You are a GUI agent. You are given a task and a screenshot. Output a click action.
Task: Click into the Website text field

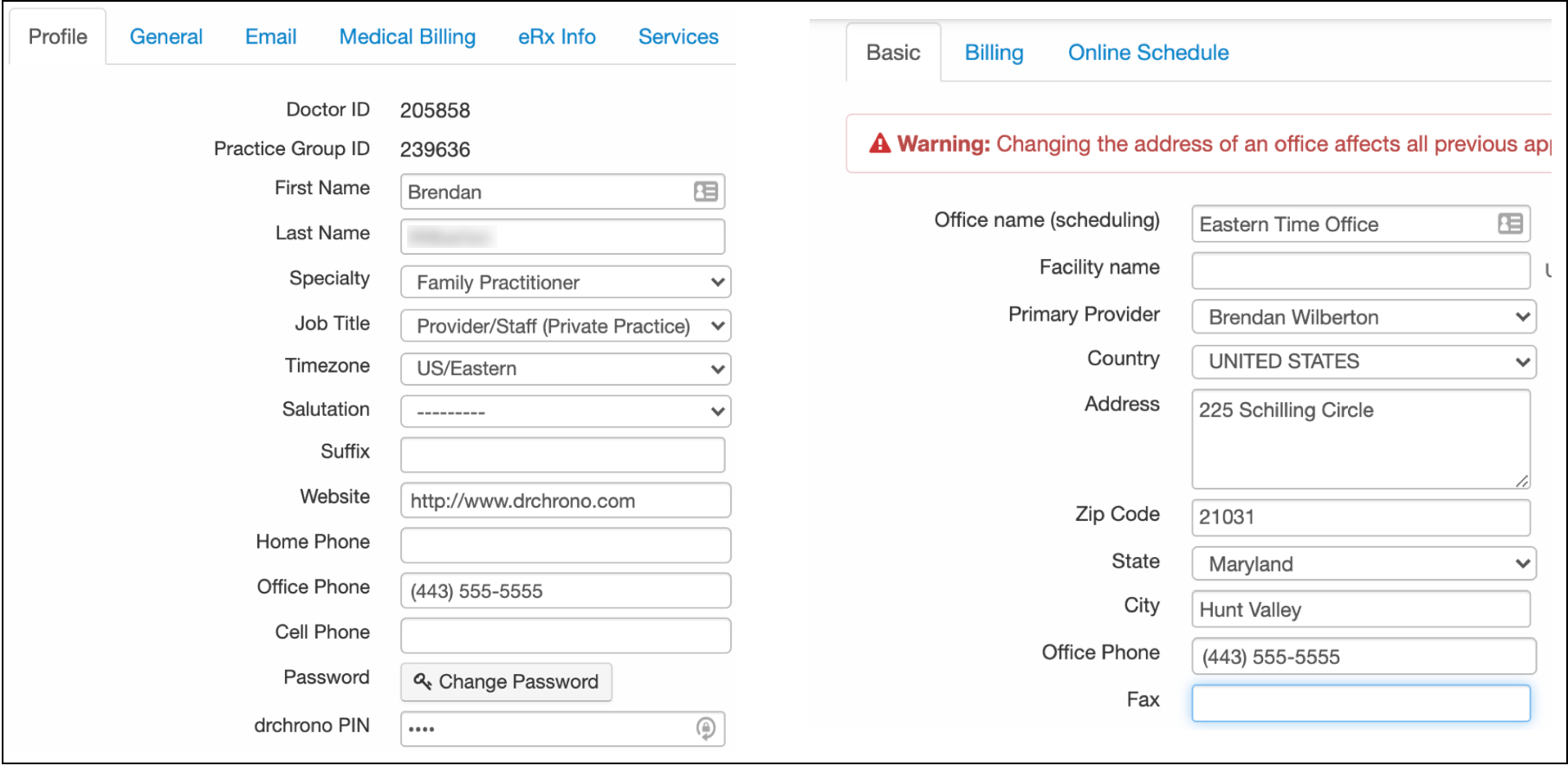pos(565,501)
